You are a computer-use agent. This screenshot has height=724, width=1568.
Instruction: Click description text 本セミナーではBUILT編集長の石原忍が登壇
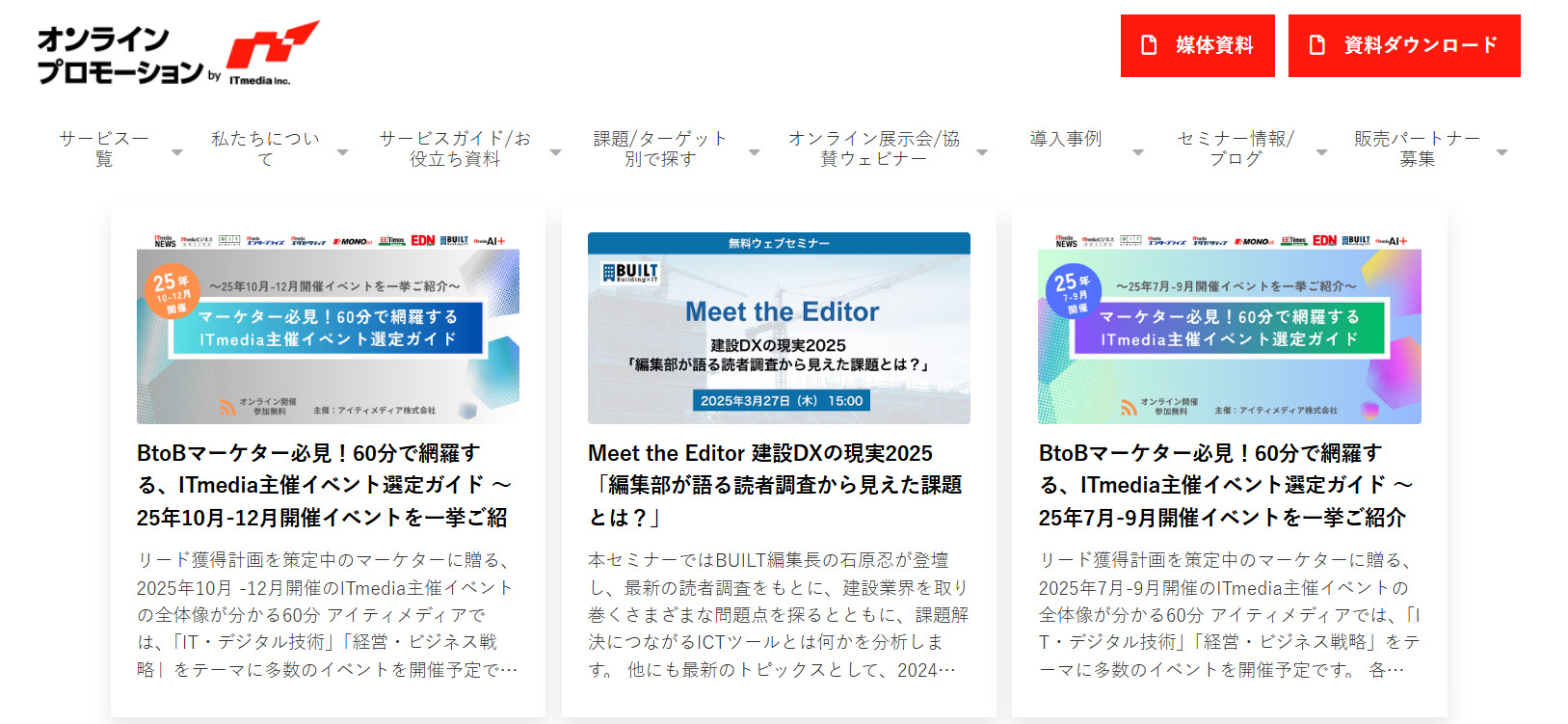click(x=768, y=560)
